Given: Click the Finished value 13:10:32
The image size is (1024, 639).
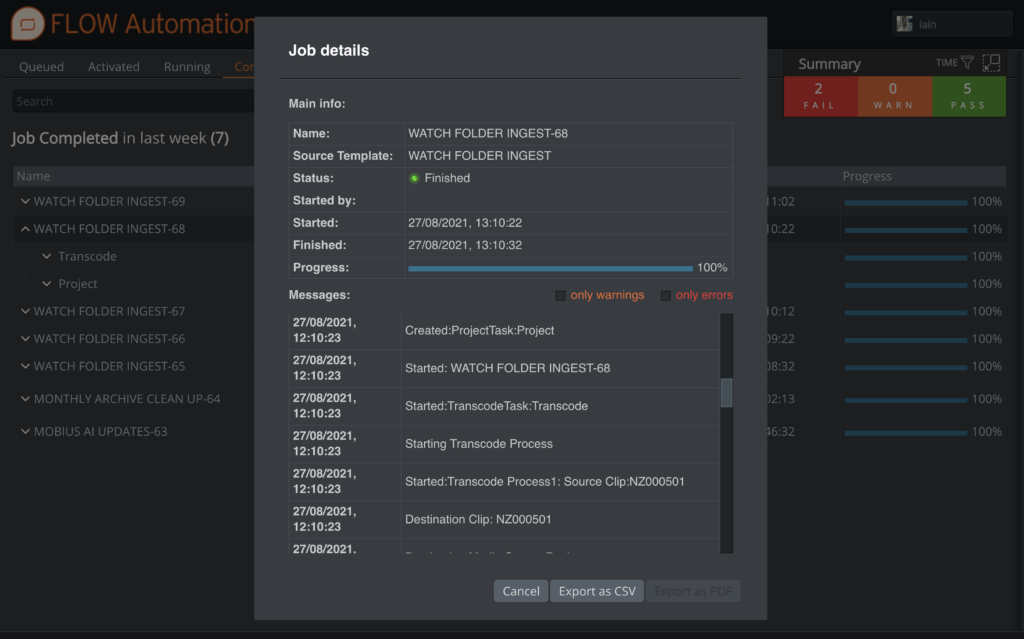Looking at the screenshot, I should (x=465, y=245).
